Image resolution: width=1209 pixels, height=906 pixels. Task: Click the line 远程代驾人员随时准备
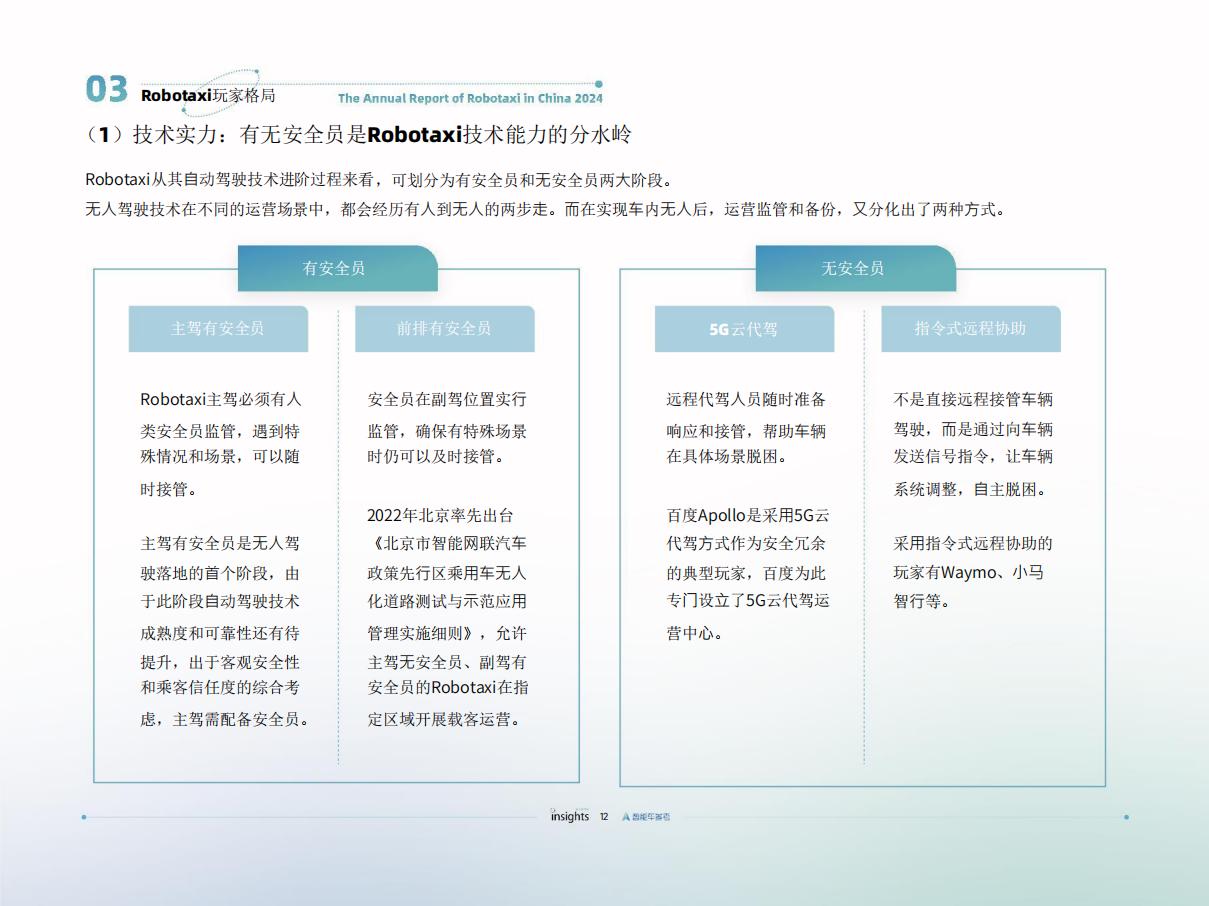747,400
